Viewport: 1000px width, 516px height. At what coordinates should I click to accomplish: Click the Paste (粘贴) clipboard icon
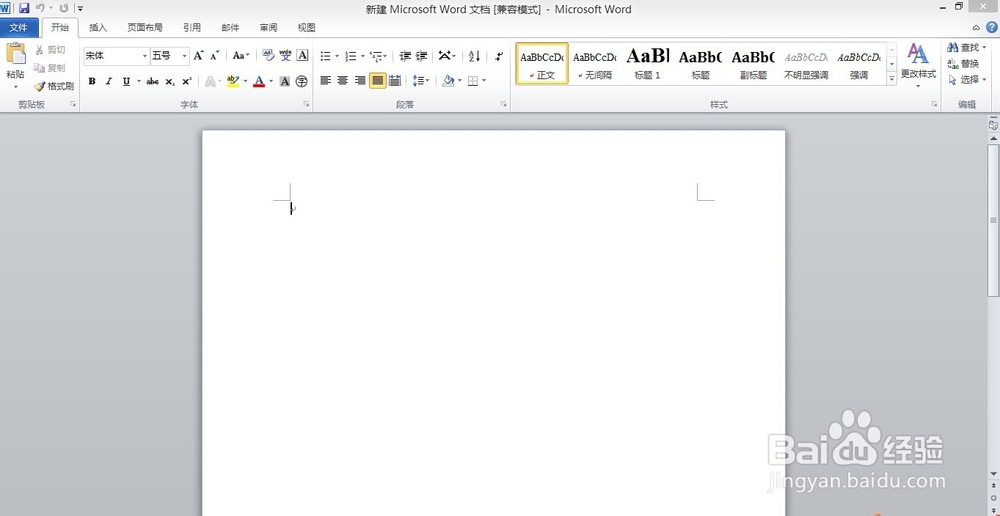pos(15,54)
